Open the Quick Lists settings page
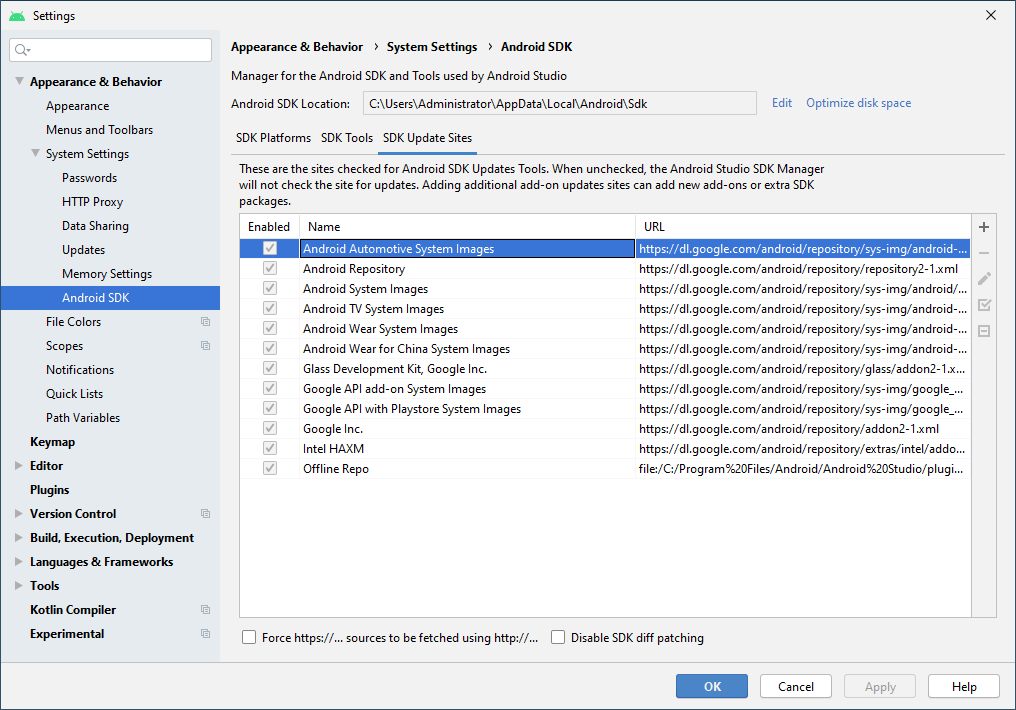The height and width of the screenshot is (710, 1016). [74, 393]
